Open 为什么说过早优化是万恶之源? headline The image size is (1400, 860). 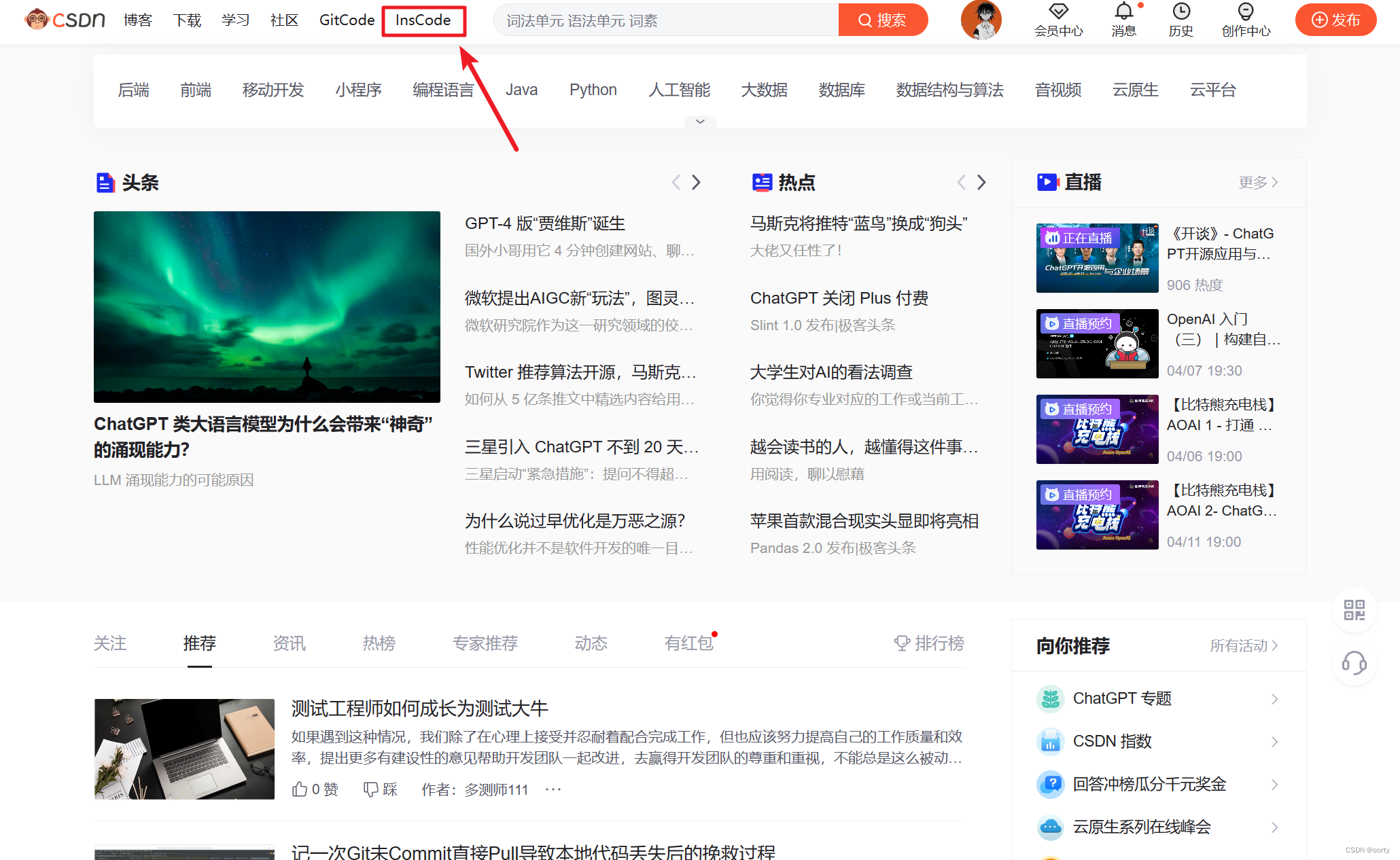pyautogui.click(x=575, y=521)
